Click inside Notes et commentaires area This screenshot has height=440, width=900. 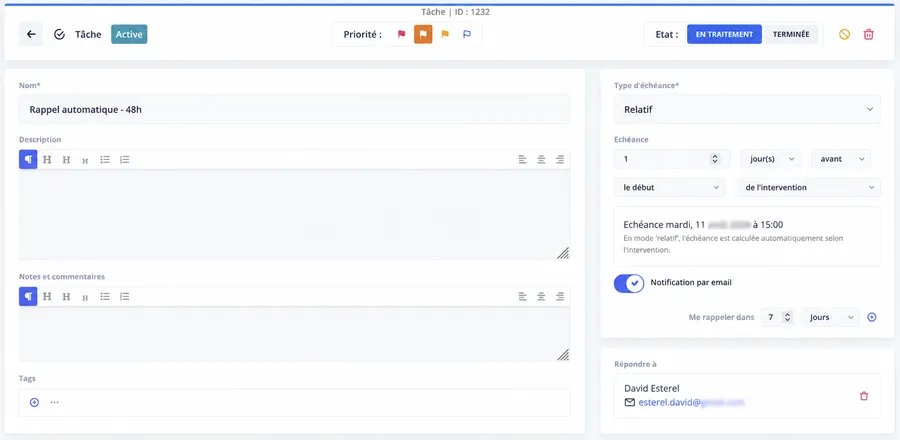pyautogui.click(x=294, y=334)
